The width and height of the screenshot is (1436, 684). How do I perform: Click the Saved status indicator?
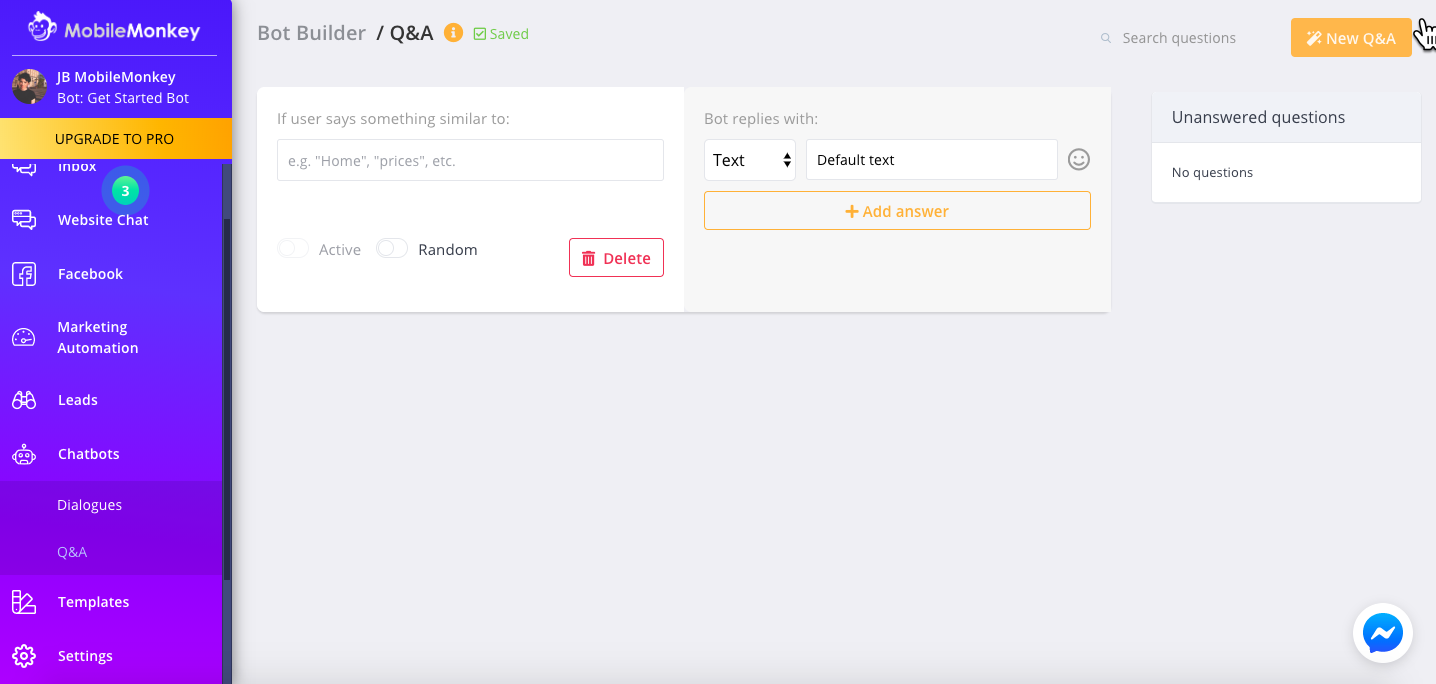[500, 33]
